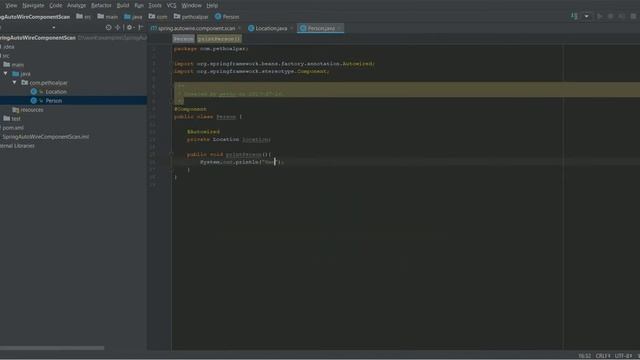This screenshot has width=640, height=360.
Task: Open the Run menu
Action: [x=139, y=5]
